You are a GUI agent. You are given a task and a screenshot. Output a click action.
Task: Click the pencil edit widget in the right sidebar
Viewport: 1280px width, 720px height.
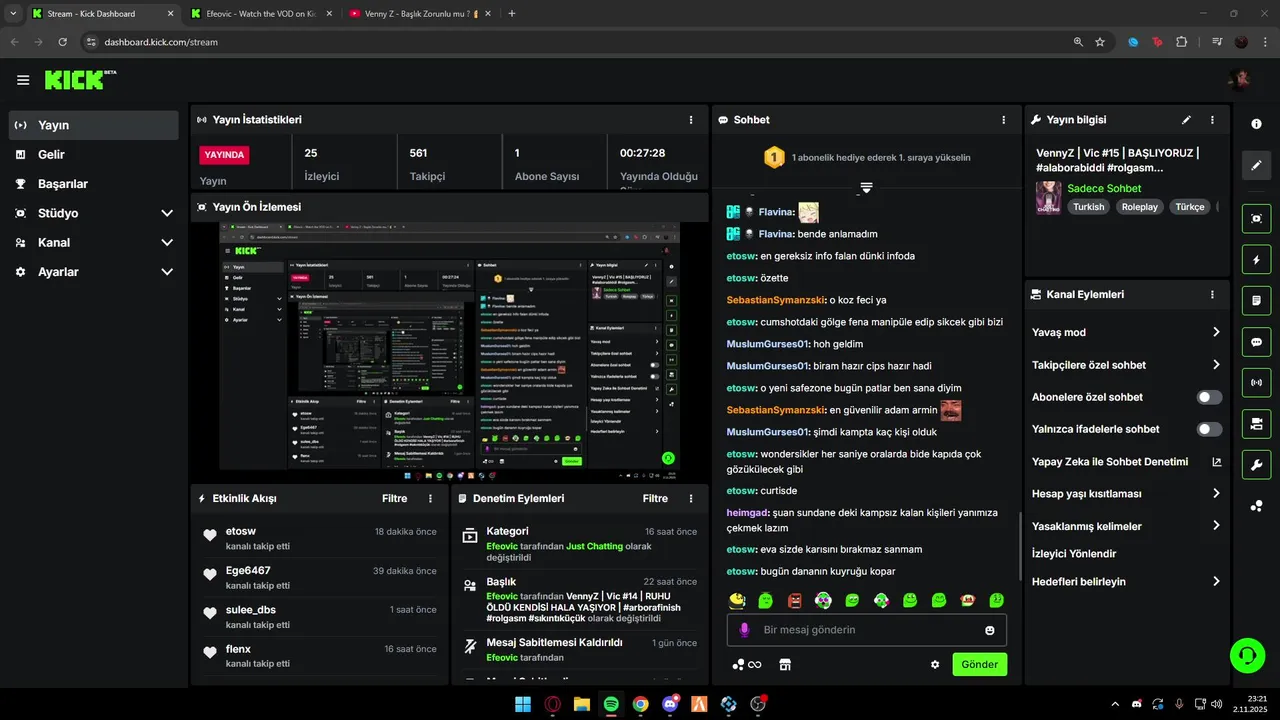(x=1256, y=165)
